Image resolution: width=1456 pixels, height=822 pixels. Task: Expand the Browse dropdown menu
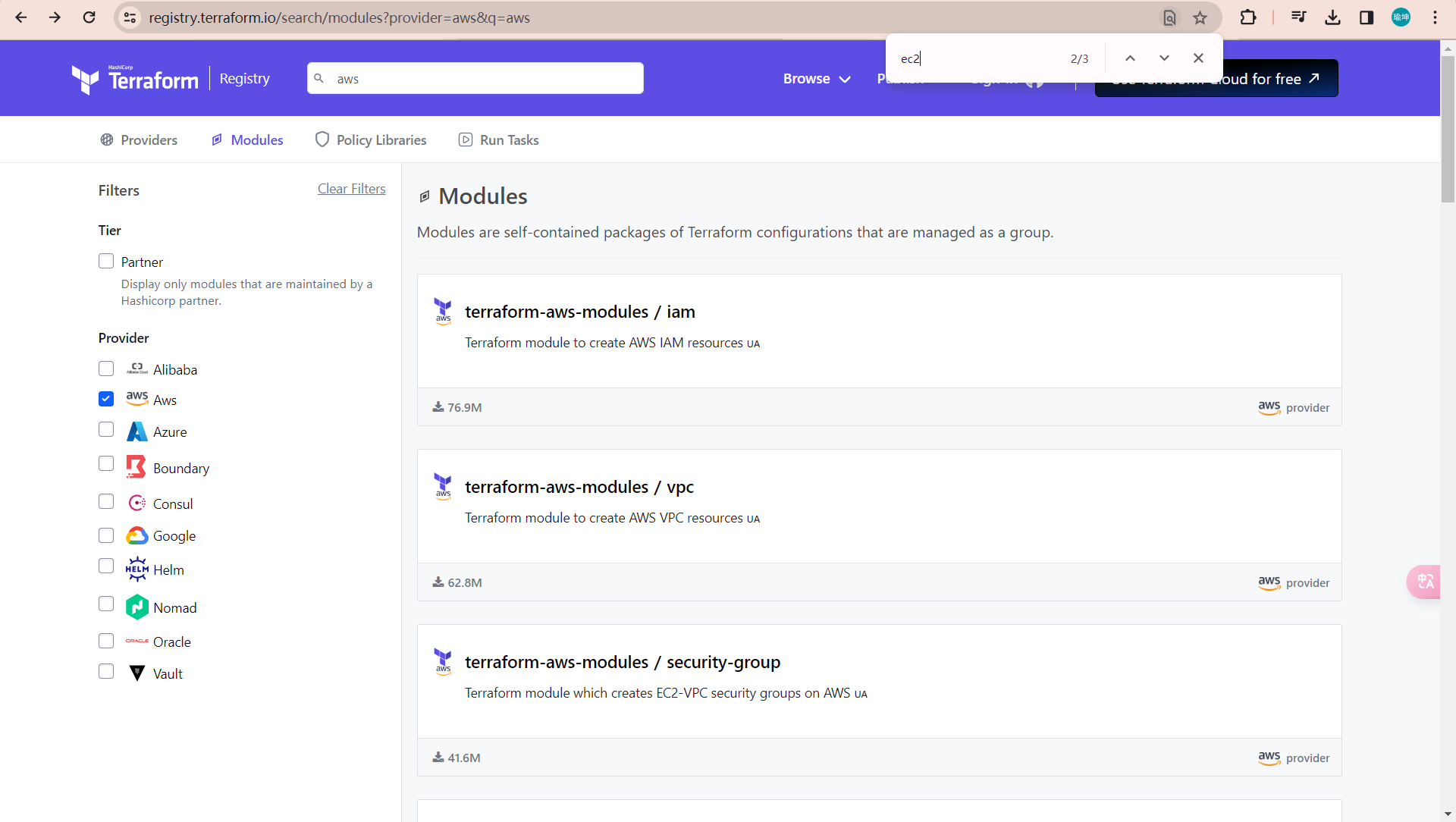pyautogui.click(x=817, y=79)
